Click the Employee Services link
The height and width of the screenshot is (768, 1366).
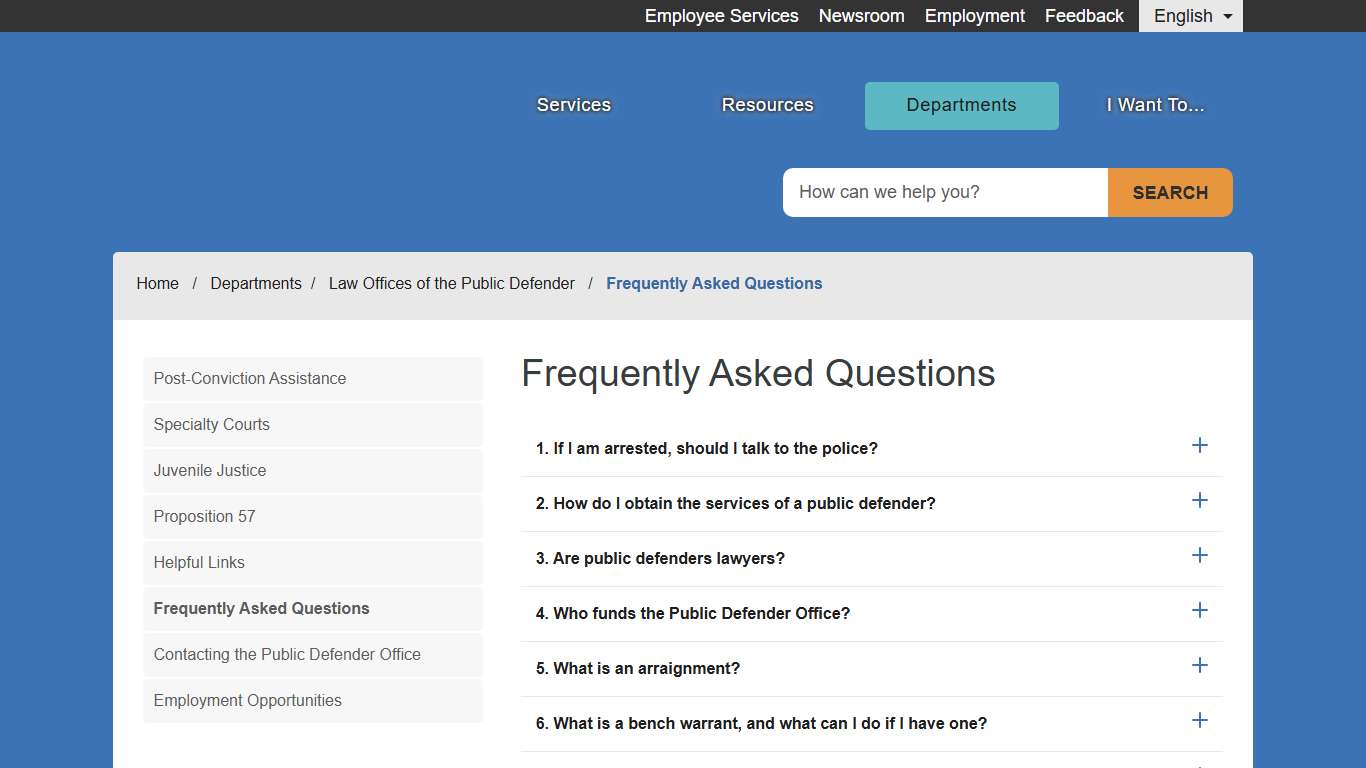(721, 16)
